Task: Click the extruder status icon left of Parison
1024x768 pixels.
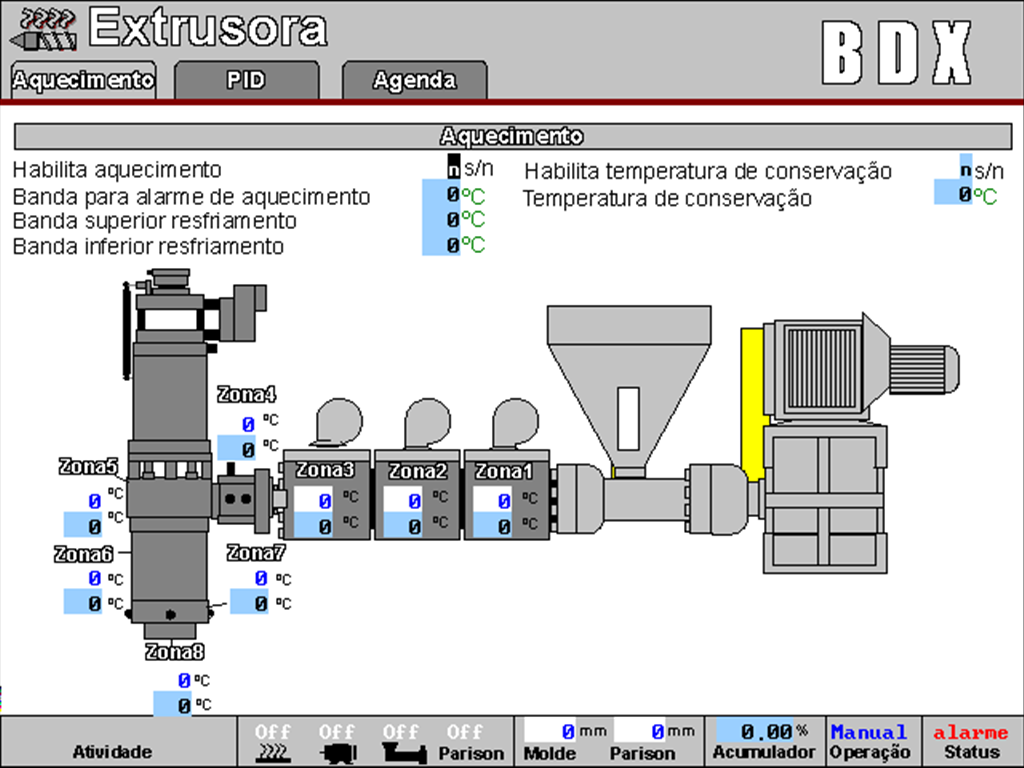Action: (x=402, y=752)
